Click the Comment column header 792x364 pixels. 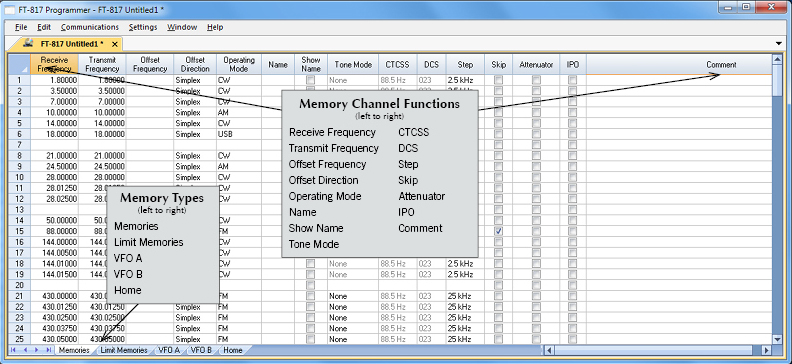[x=679, y=65]
